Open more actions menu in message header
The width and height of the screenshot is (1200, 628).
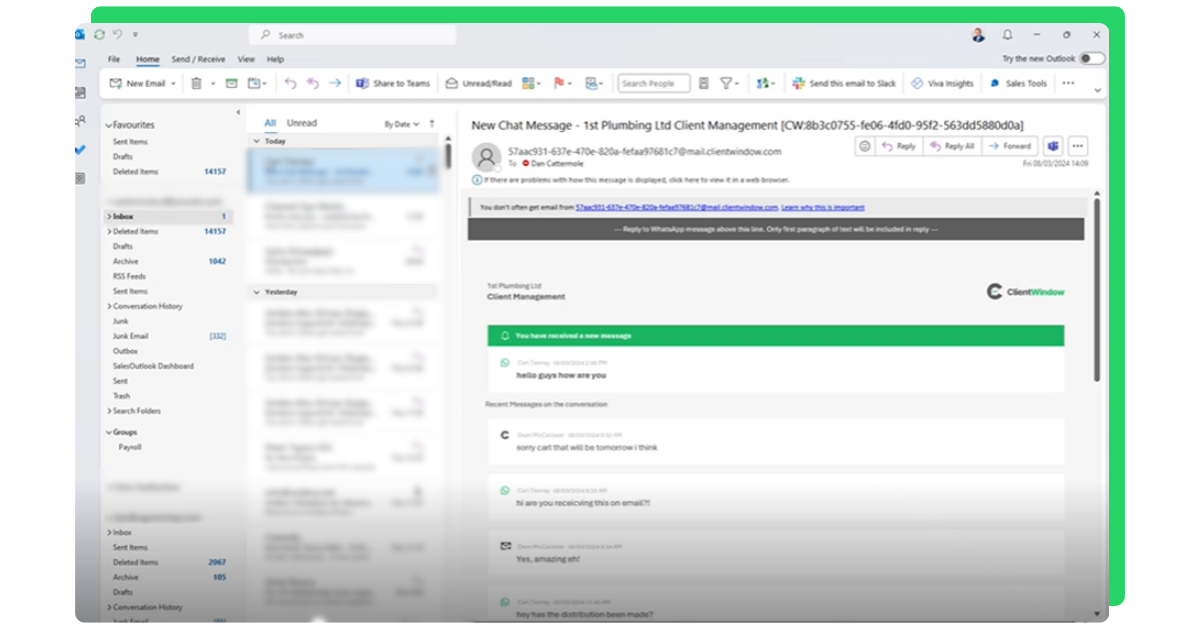1077,146
